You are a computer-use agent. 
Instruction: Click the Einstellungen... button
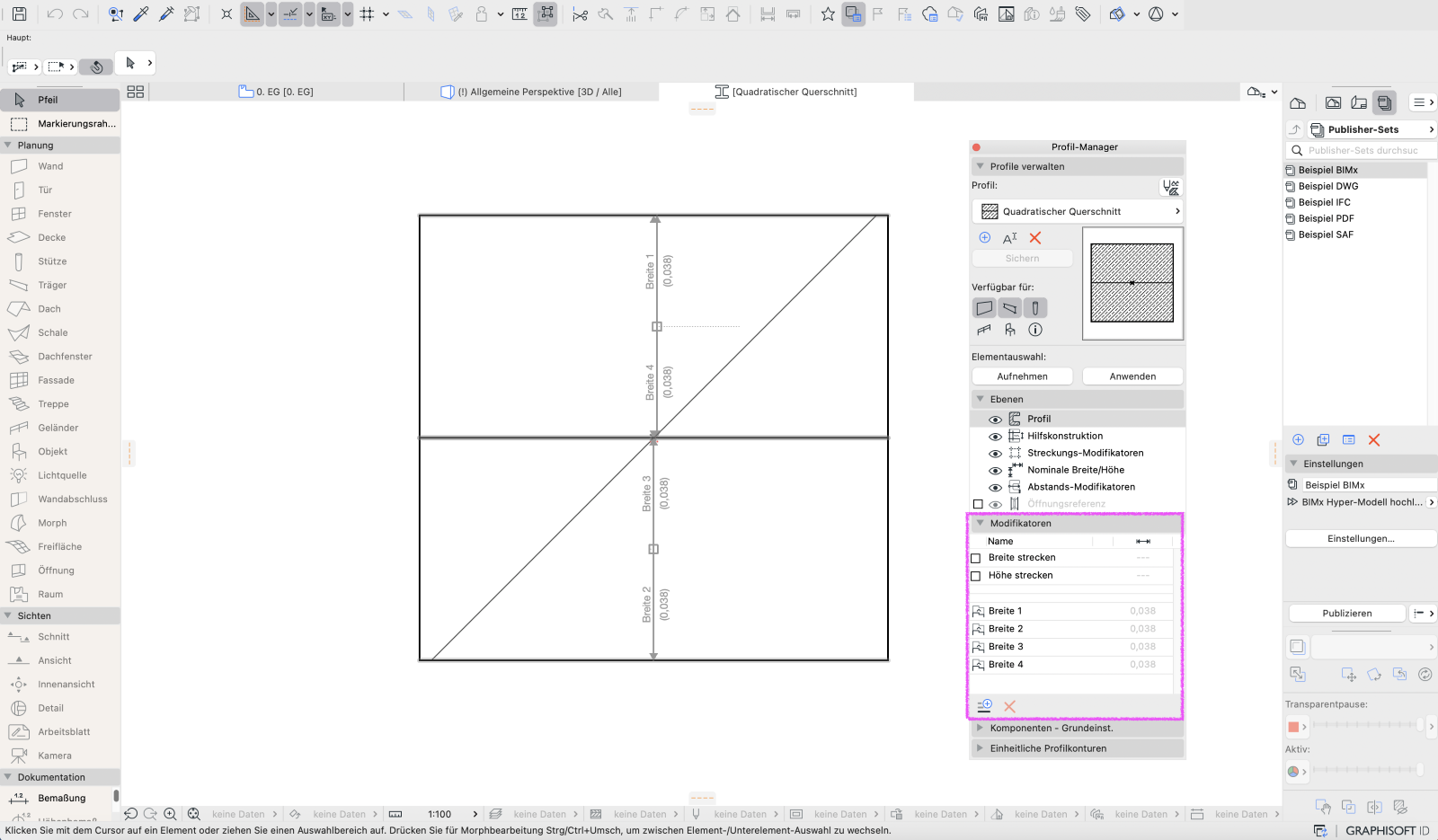[x=1361, y=539]
